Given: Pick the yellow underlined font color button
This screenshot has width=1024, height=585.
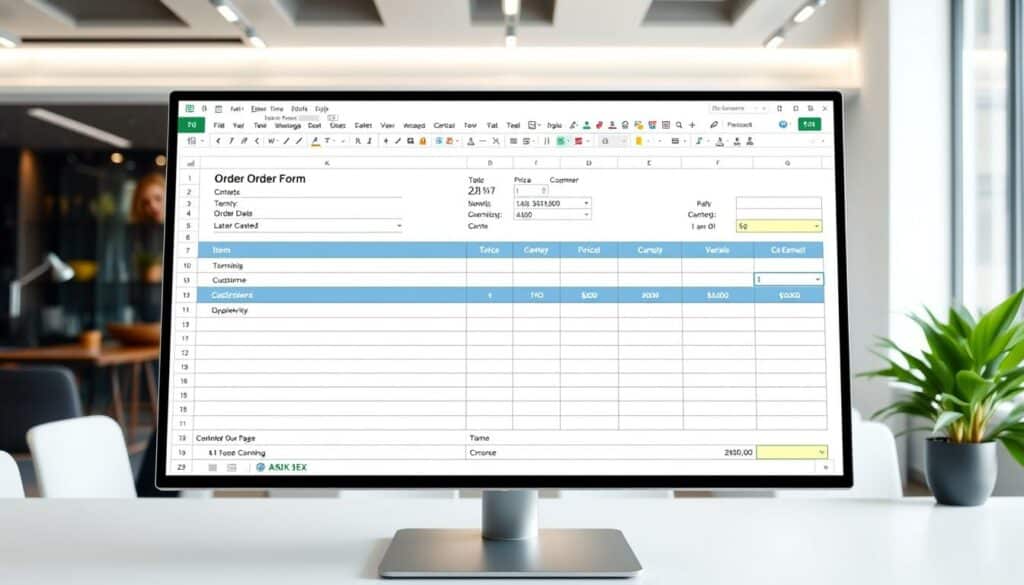Looking at the screenshot, I should tap(315, 142).
